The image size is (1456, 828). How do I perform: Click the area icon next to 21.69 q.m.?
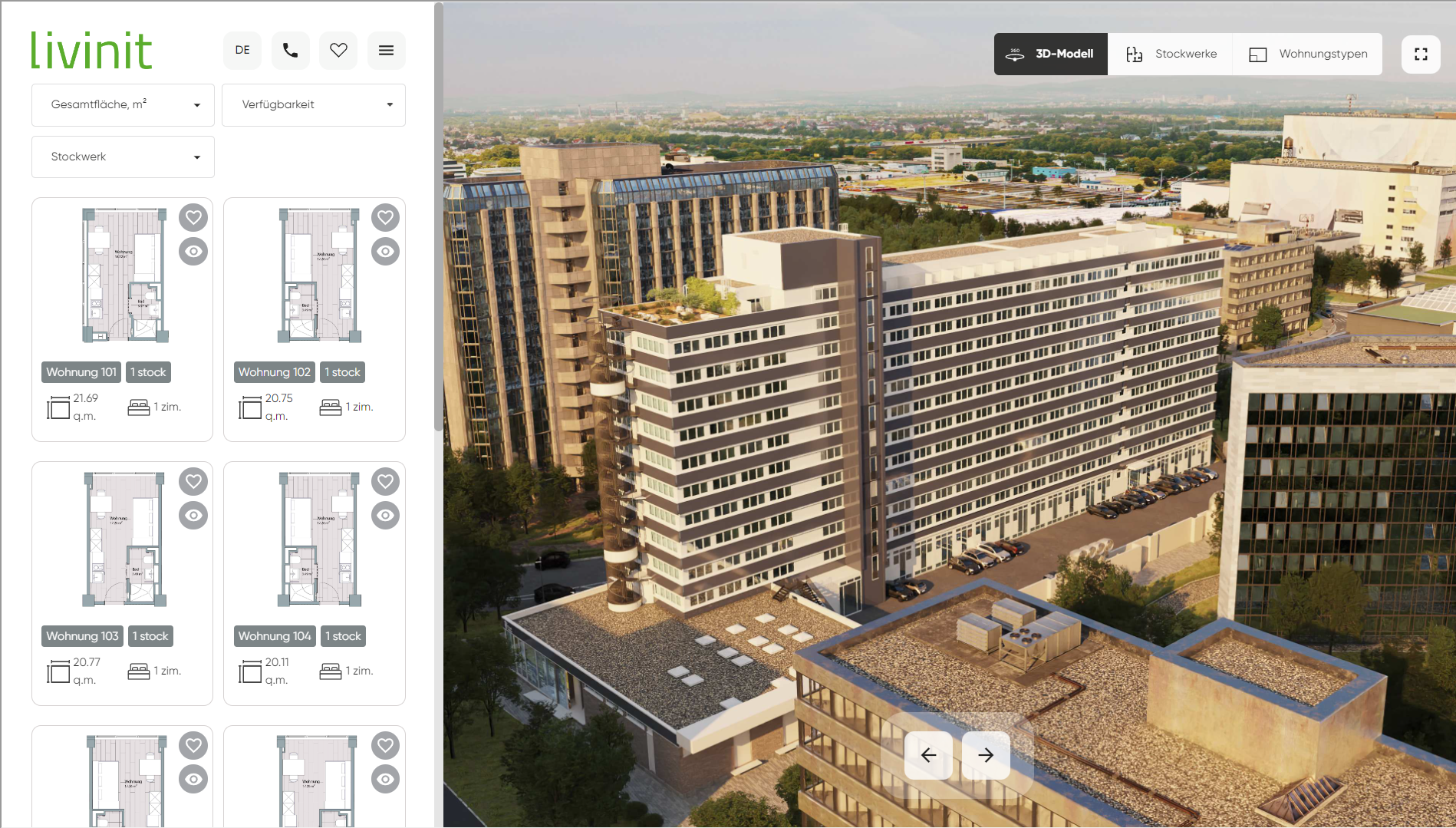tap(58, 406)
